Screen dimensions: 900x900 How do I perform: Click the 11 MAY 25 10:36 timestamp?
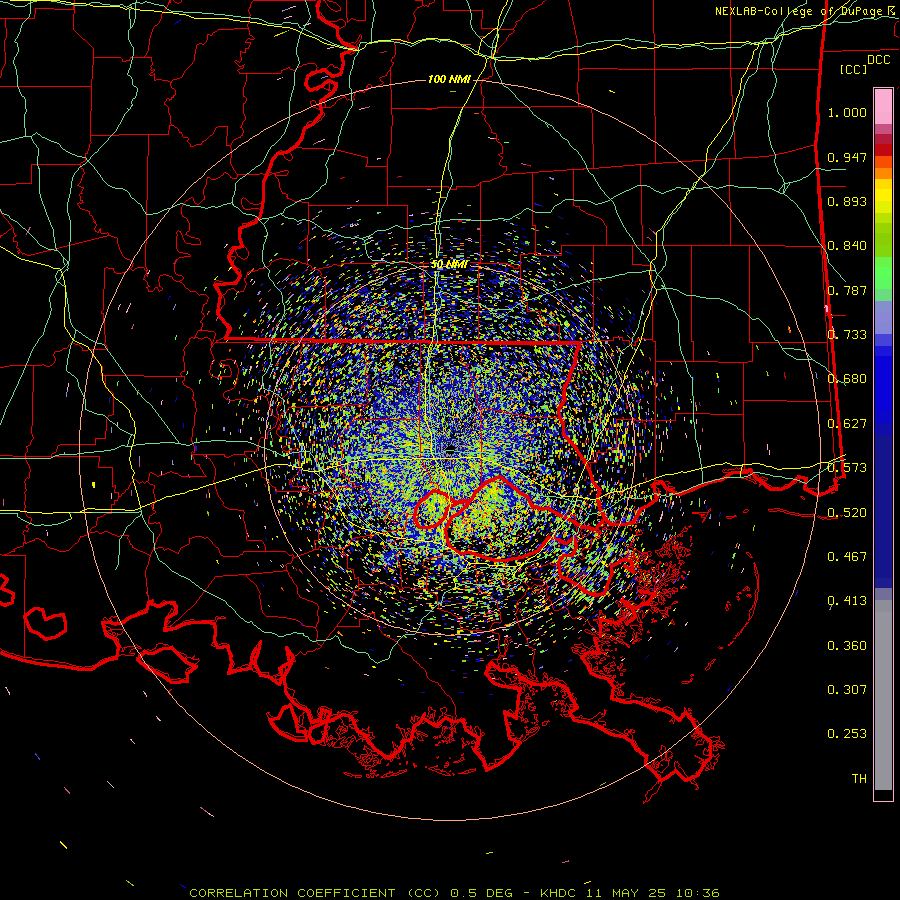653,893
